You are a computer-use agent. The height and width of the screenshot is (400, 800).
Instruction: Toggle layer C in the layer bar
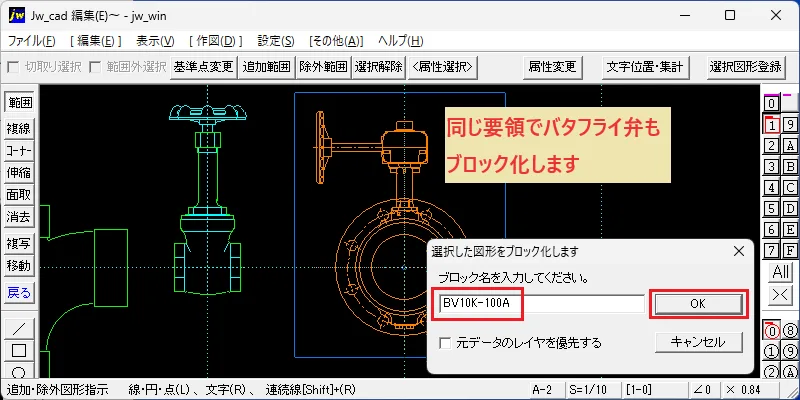pyautogui.click(x=790, y=188)
